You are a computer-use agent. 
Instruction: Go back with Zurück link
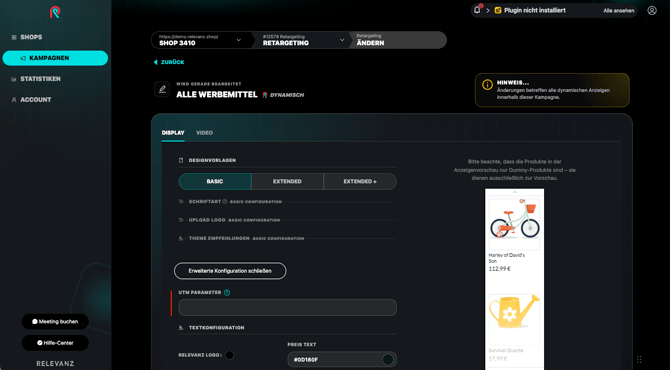click(169, 62)
